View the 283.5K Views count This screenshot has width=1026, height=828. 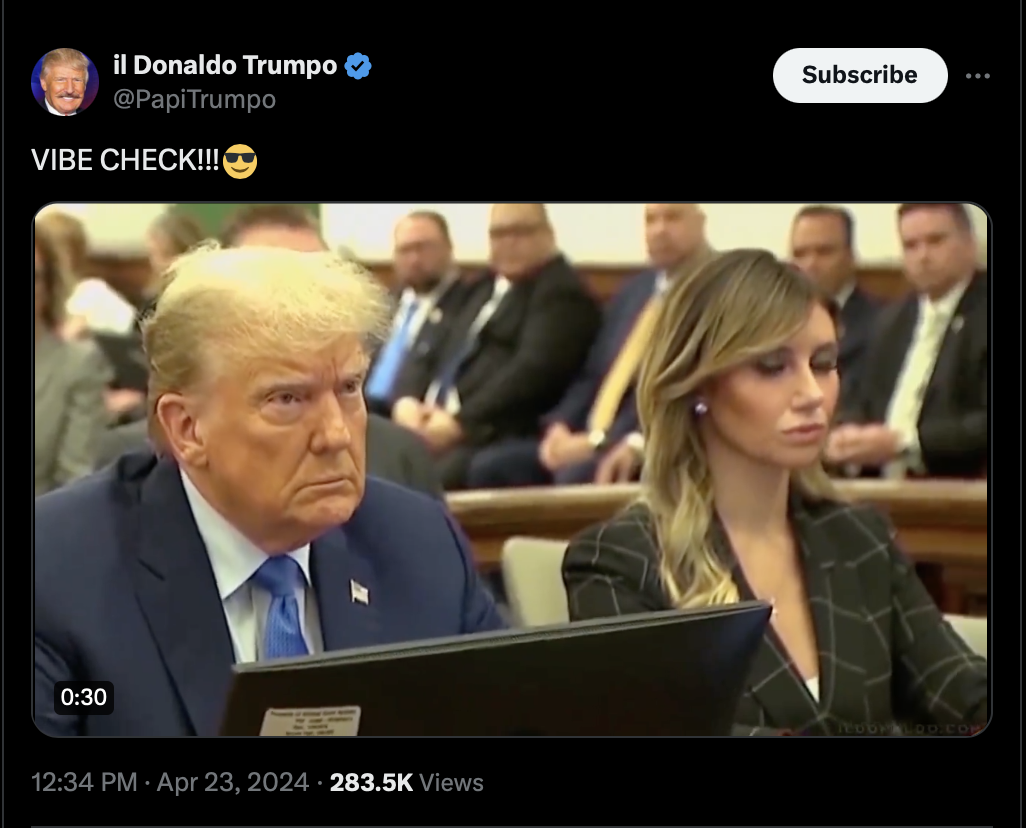406,782
